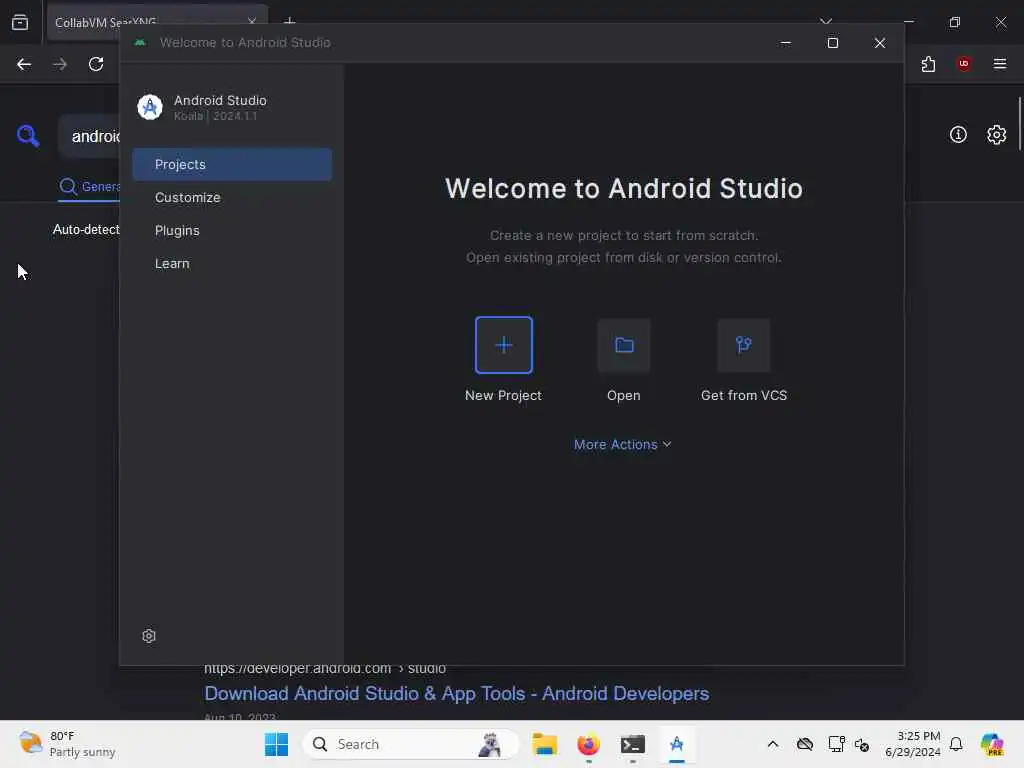This screenshot has height=768, width=1024.
Task: Click the Open label text
Action: click(x=624, y=395)
